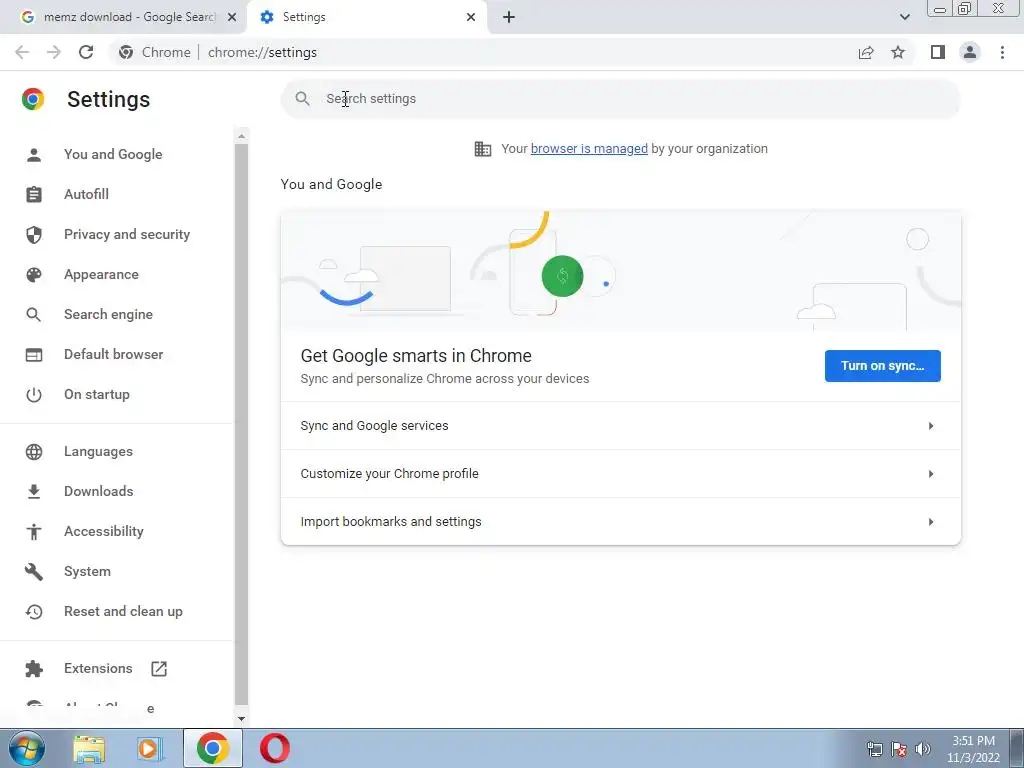Launch Opera from the taskbar
This screenshot has width=1024, height=768.
pos(274,748)
